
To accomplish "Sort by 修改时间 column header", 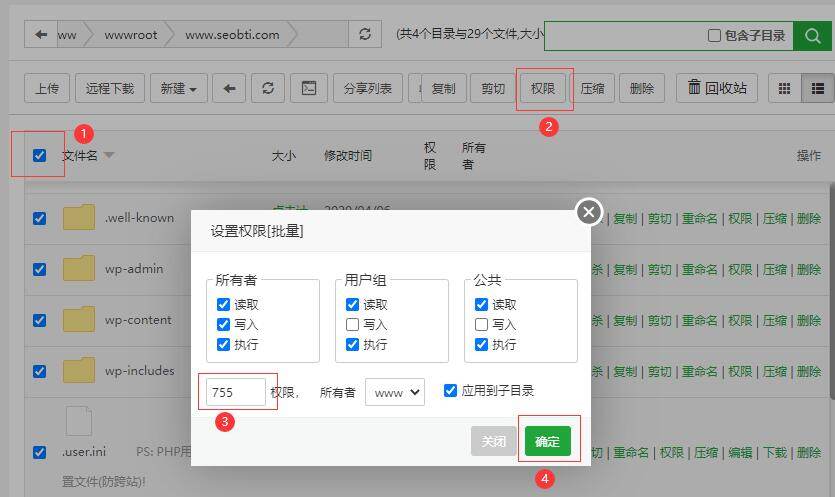I will [x=348, y=156].
